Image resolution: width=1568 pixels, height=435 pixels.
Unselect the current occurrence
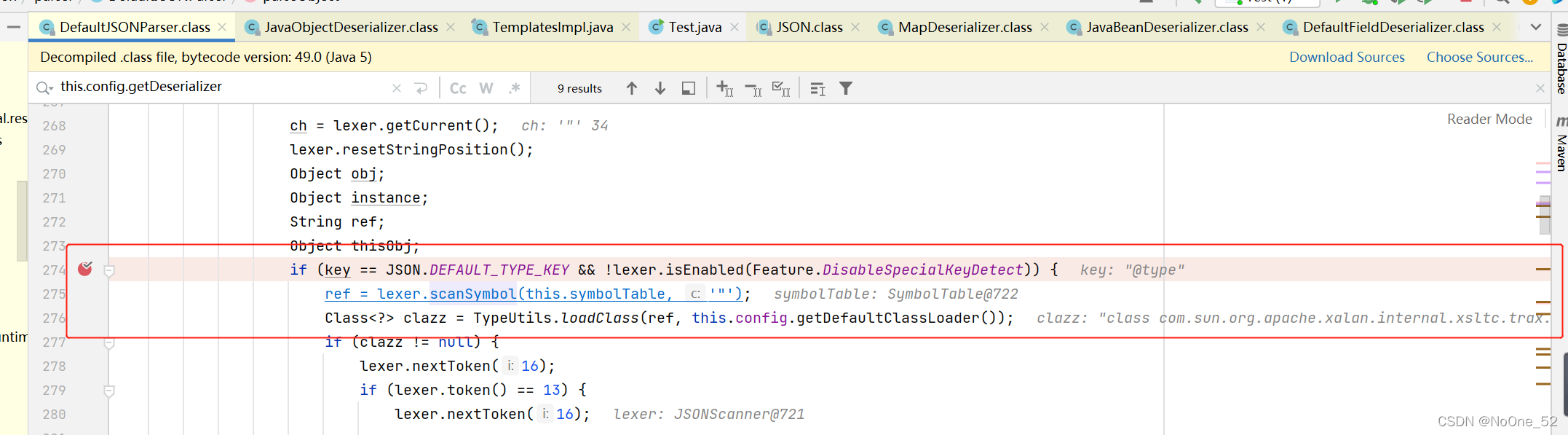coord(753,88)
